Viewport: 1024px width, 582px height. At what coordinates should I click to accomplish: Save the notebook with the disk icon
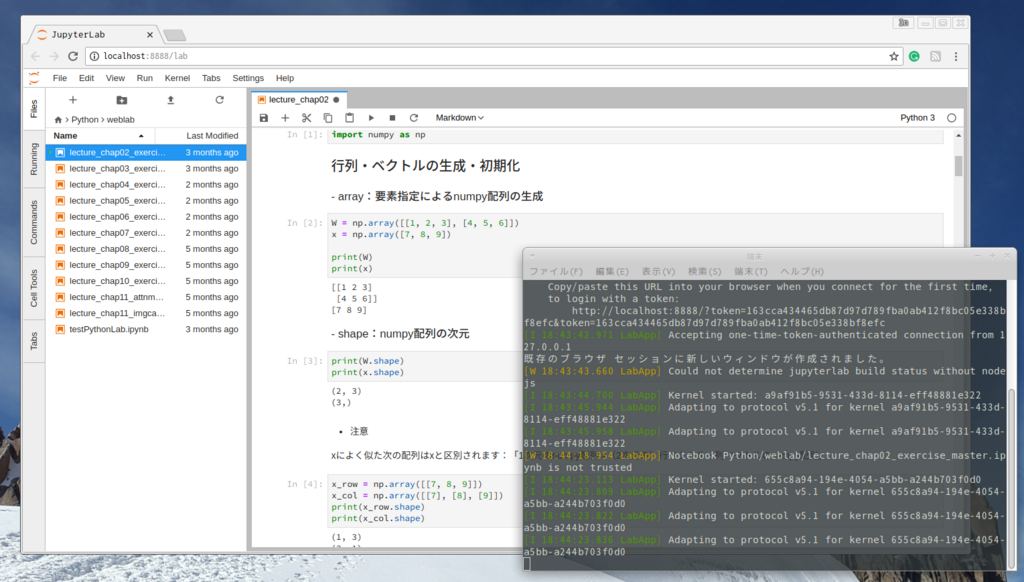point(264,118)
